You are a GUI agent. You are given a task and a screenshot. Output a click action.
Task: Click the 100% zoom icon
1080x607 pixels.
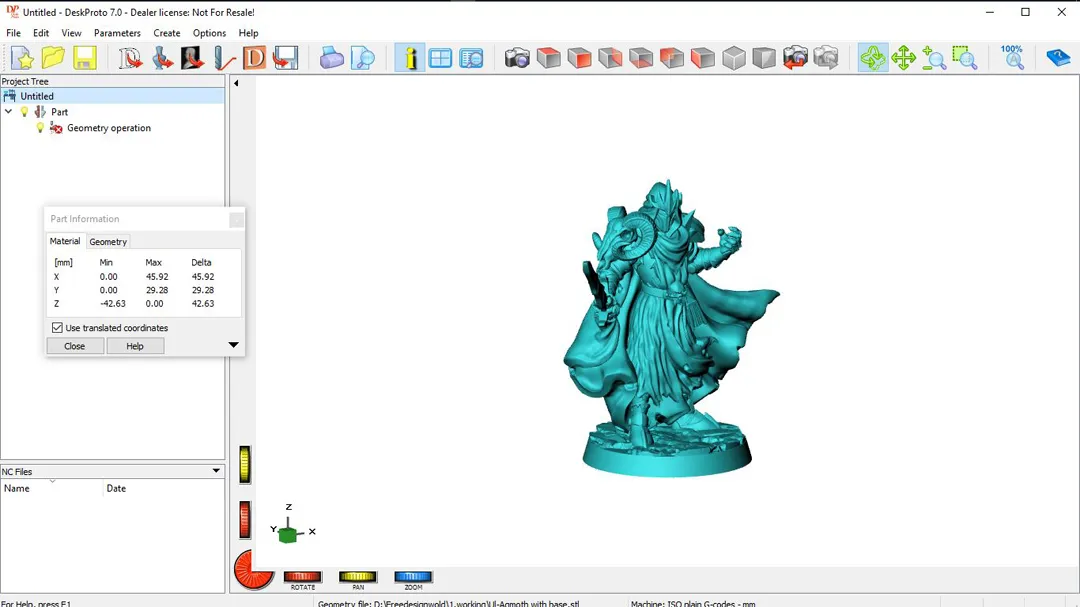pyautogui.click(x=1012, y=57)
